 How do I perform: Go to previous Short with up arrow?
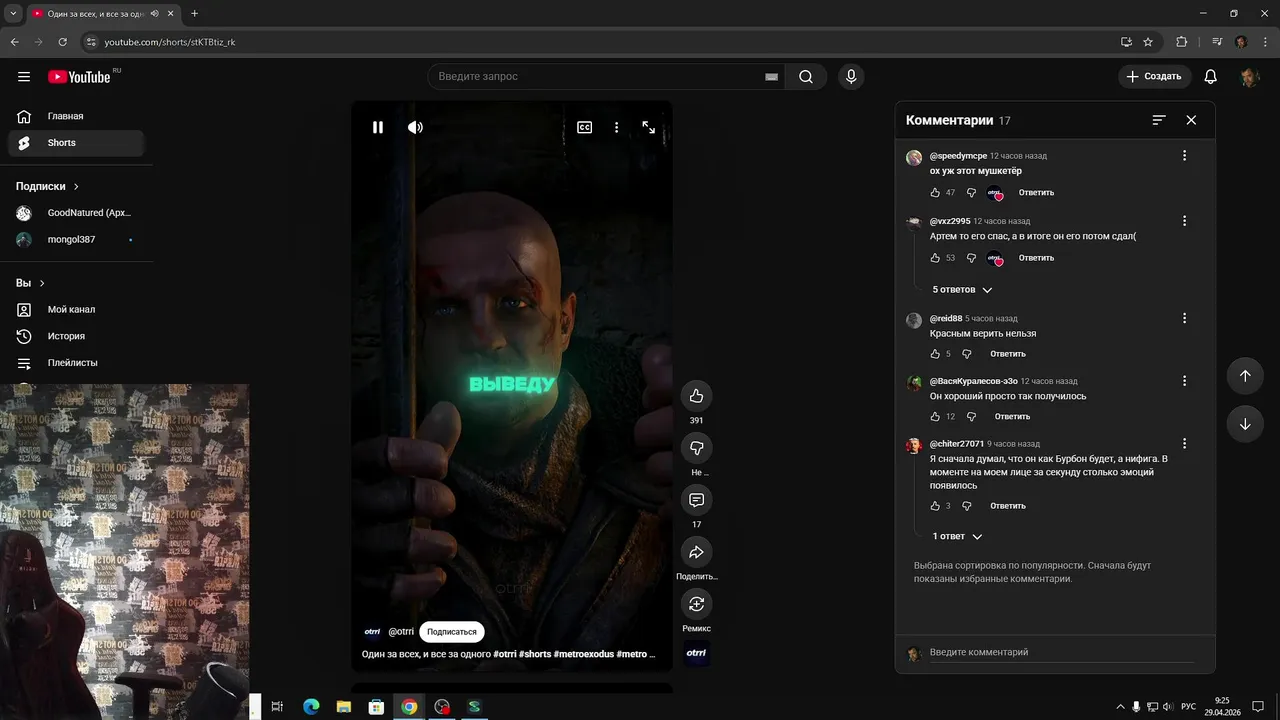(x=1245, y=376)
